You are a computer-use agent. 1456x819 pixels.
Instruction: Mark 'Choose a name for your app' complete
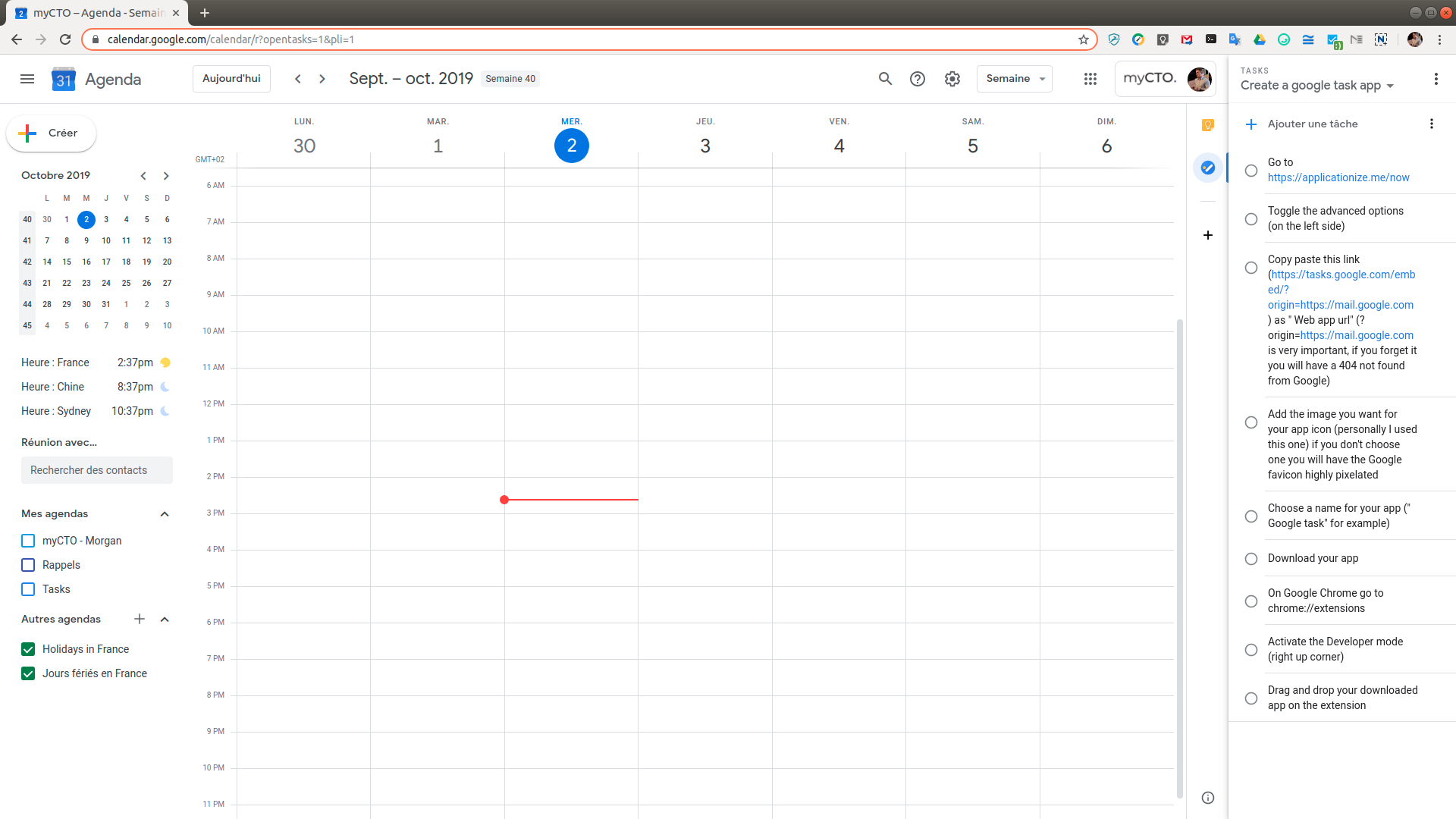pos(1251,516)
